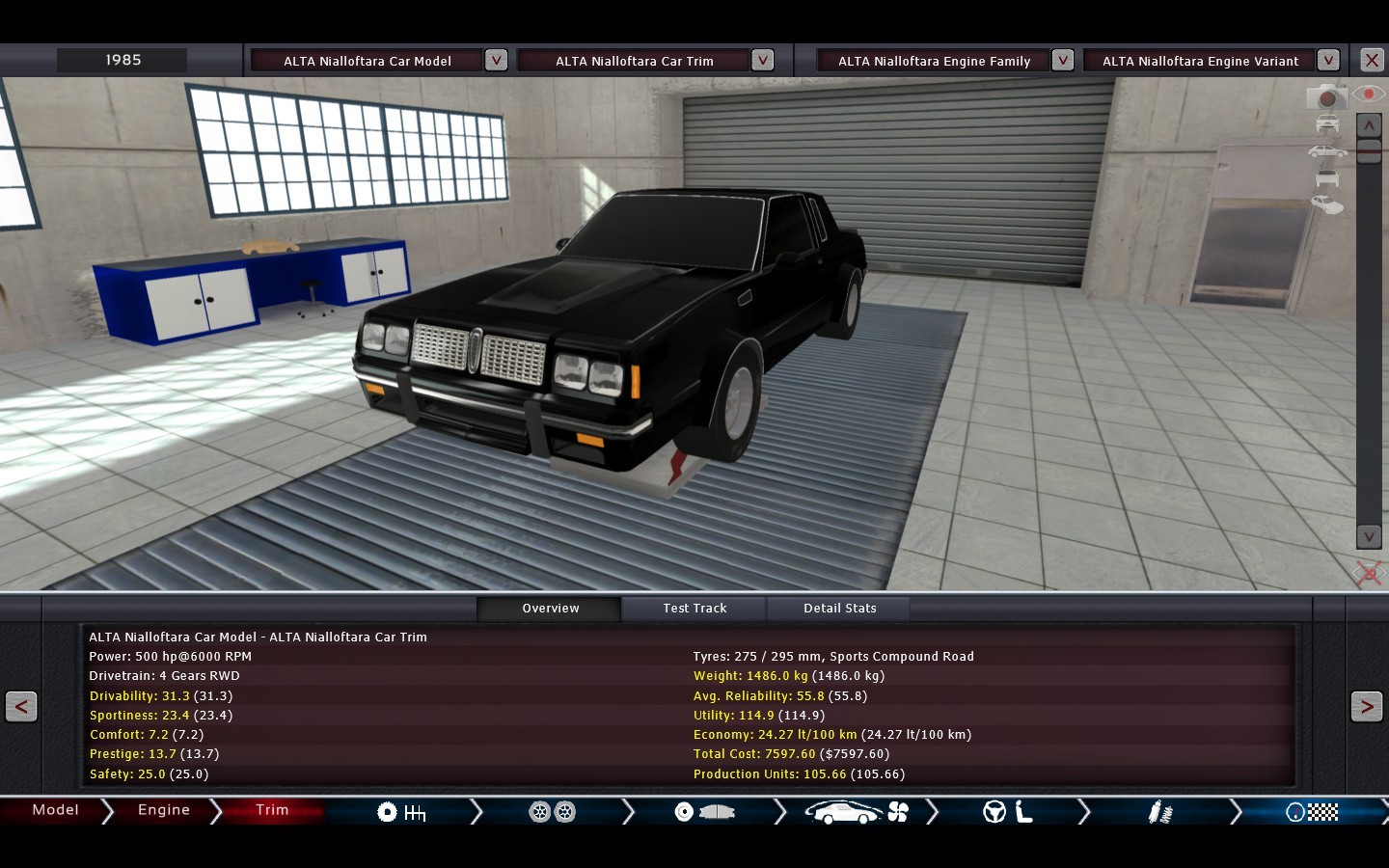Open the suspension step icon
Screen dimensions: 1389x868
(1159, 812)
